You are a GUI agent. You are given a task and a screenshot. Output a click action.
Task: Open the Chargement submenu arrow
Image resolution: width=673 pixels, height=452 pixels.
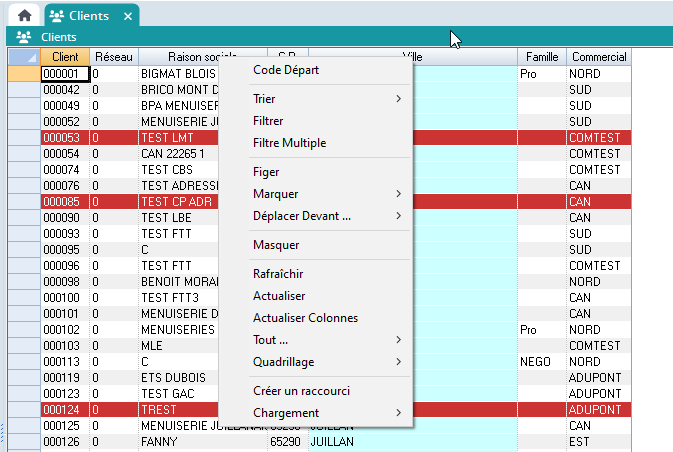[398, 413]
